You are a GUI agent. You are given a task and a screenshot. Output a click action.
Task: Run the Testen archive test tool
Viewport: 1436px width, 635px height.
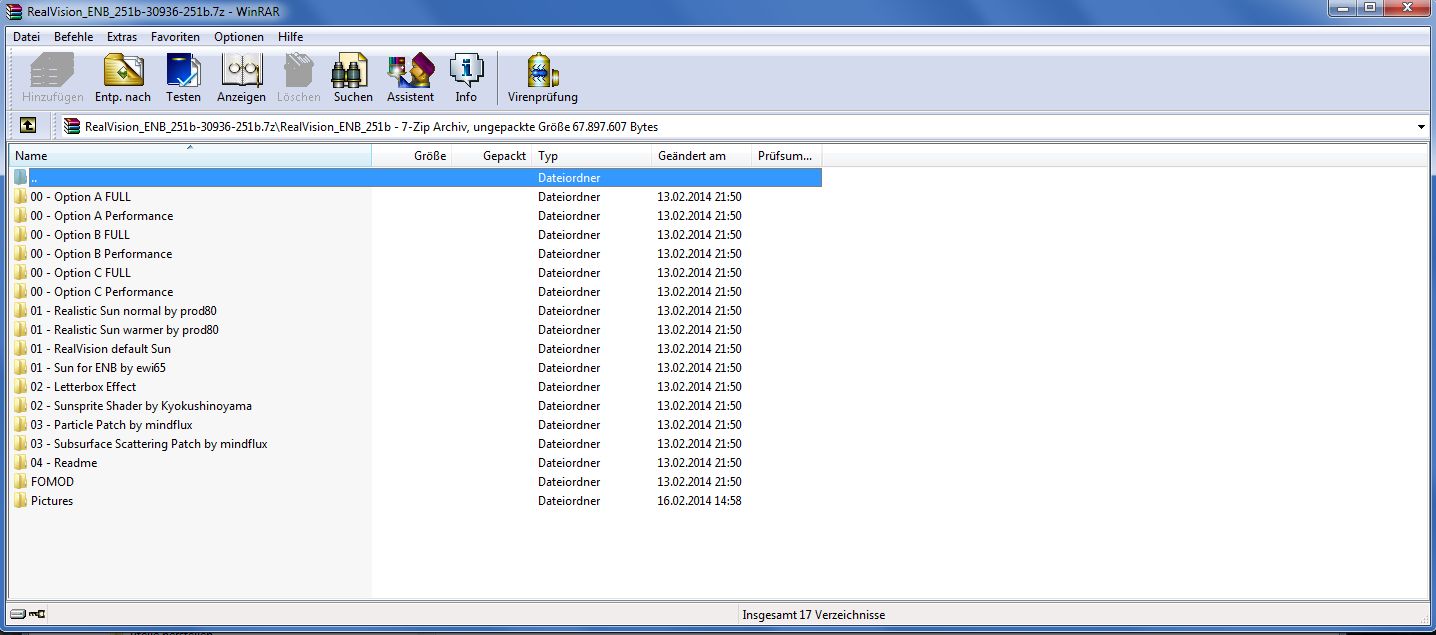[x=183, y=77]
